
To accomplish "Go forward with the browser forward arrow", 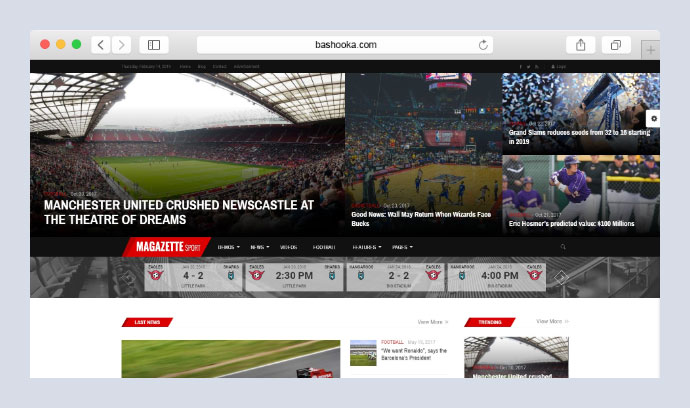I will (121, 45).
